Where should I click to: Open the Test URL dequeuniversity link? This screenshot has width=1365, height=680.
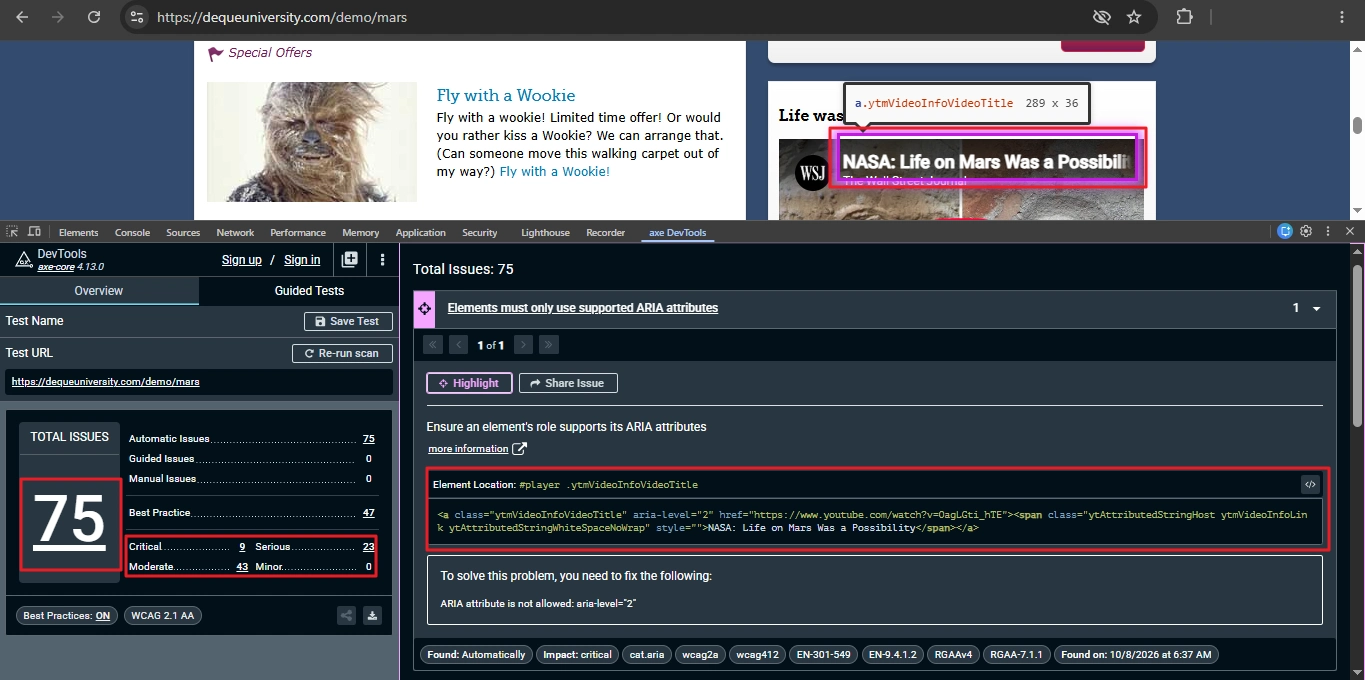(105, 381)
